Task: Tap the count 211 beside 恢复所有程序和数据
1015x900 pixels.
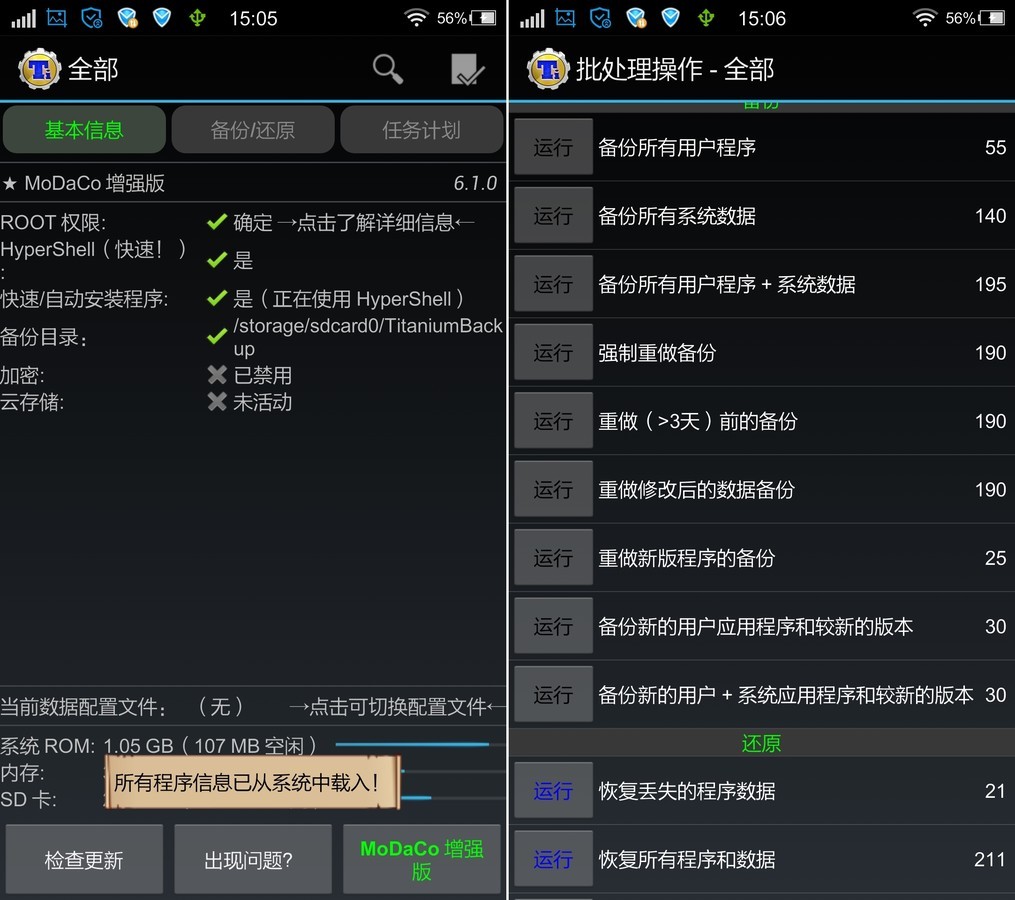Action: [x=989, y=859]
